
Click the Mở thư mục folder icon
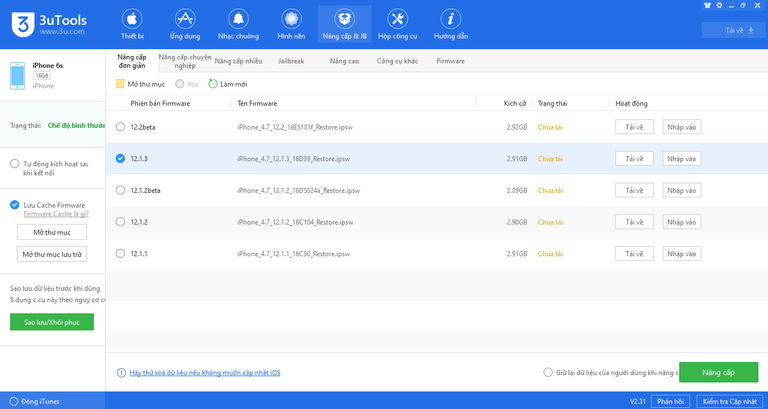[121, 83]
